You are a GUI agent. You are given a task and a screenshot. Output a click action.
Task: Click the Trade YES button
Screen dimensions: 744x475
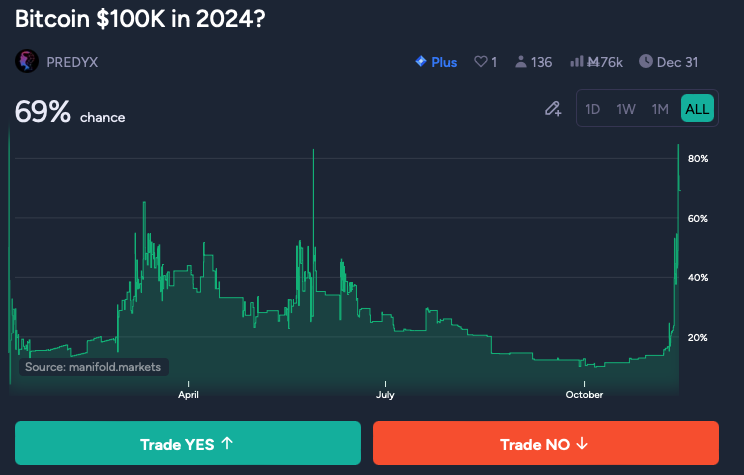coord(188,443)
